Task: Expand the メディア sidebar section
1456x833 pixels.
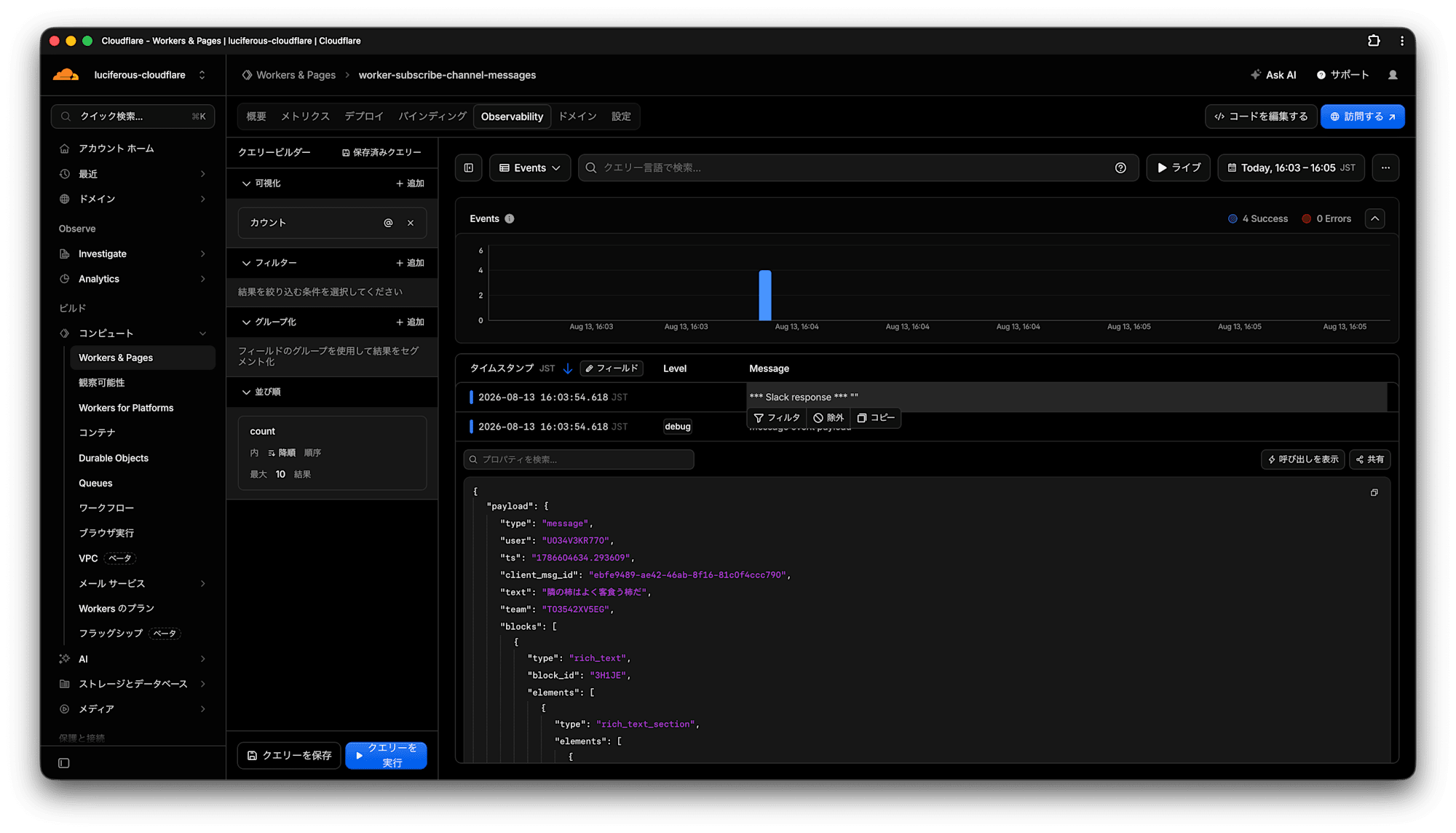Action: click(203, 709)
